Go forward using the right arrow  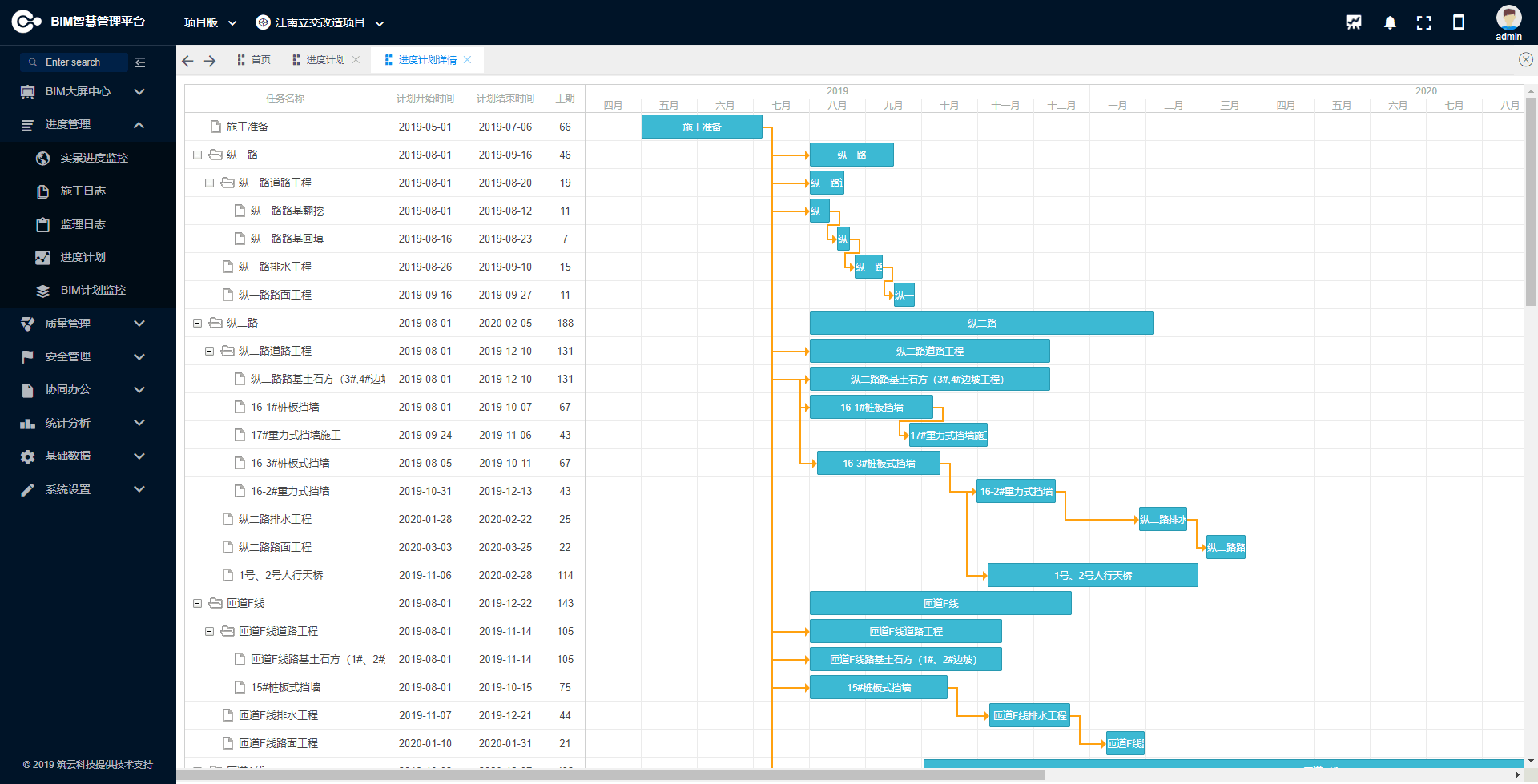(x=210, y=61)
